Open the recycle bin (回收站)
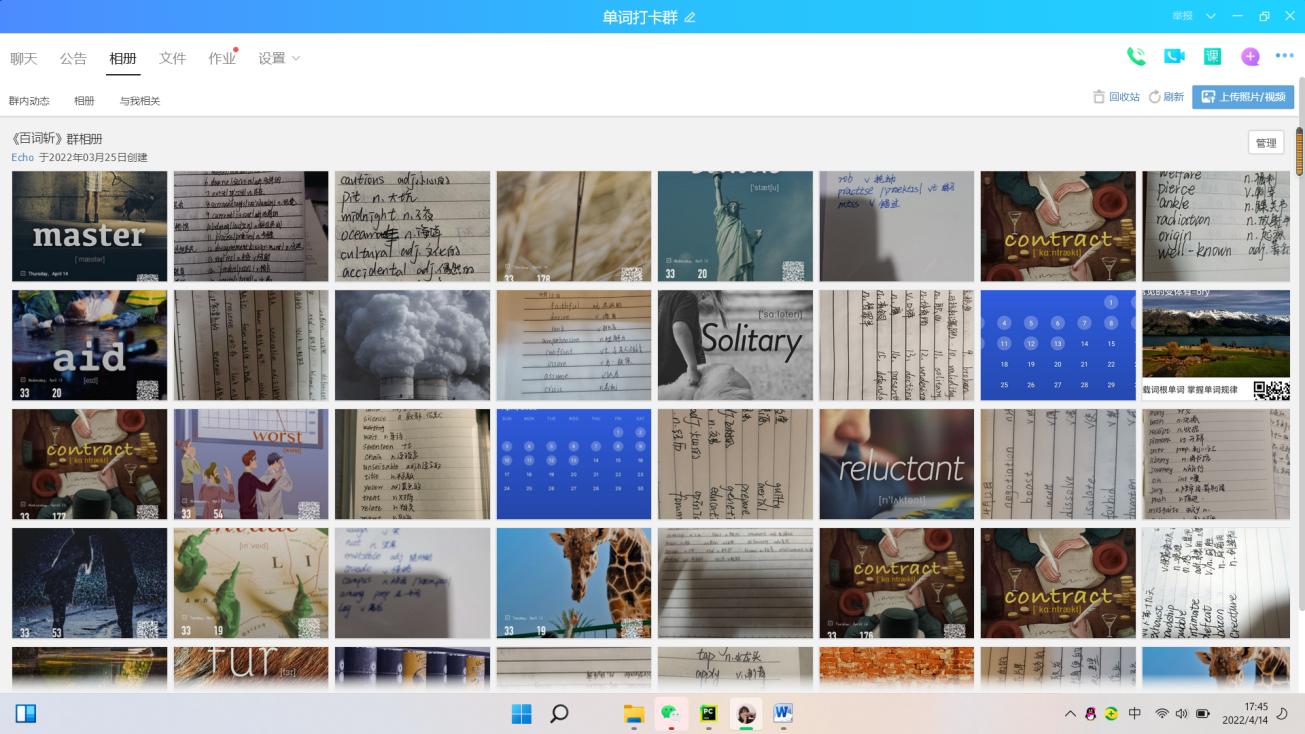 (1116, 97)
